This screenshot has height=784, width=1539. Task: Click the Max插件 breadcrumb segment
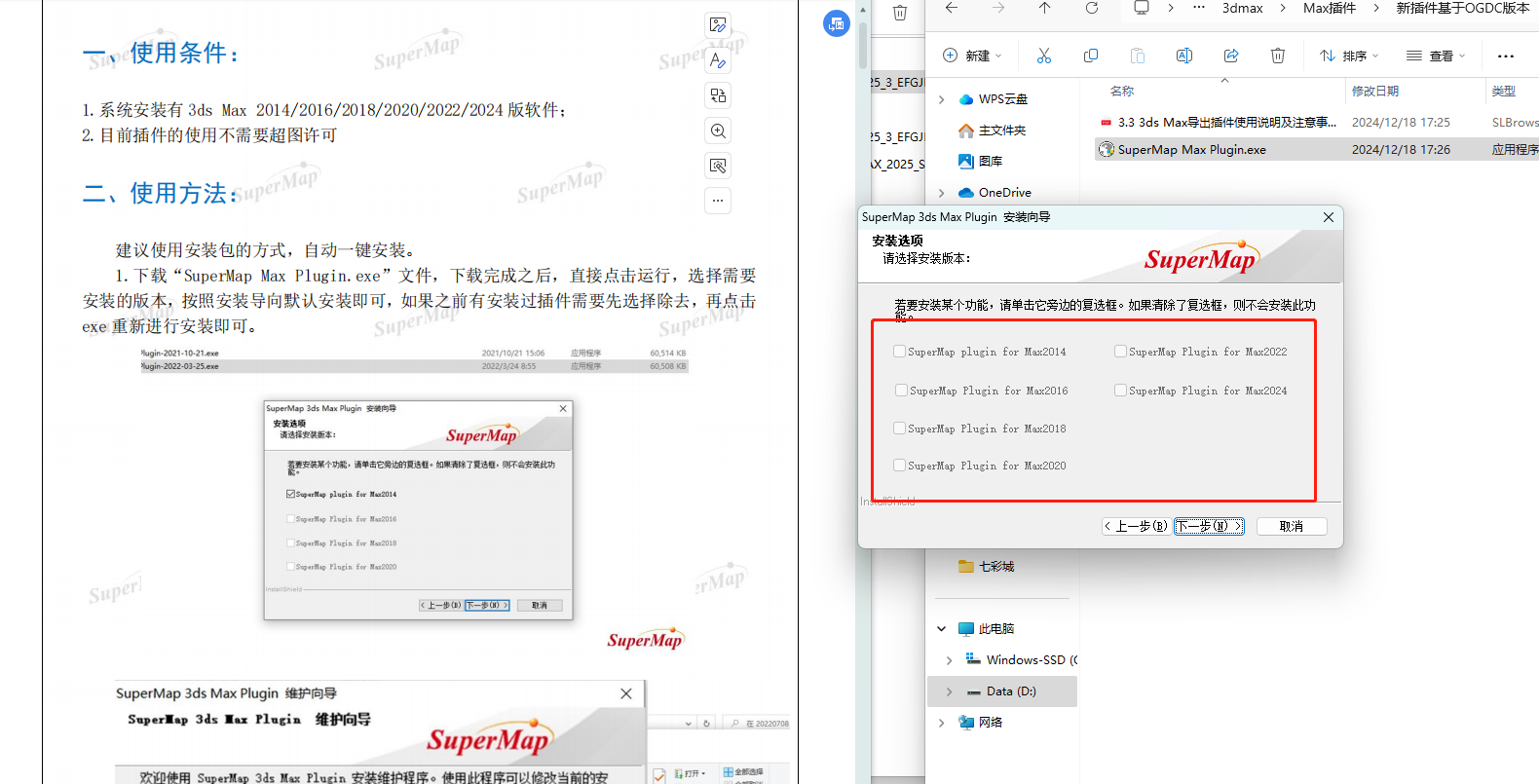click(1330, 8)
